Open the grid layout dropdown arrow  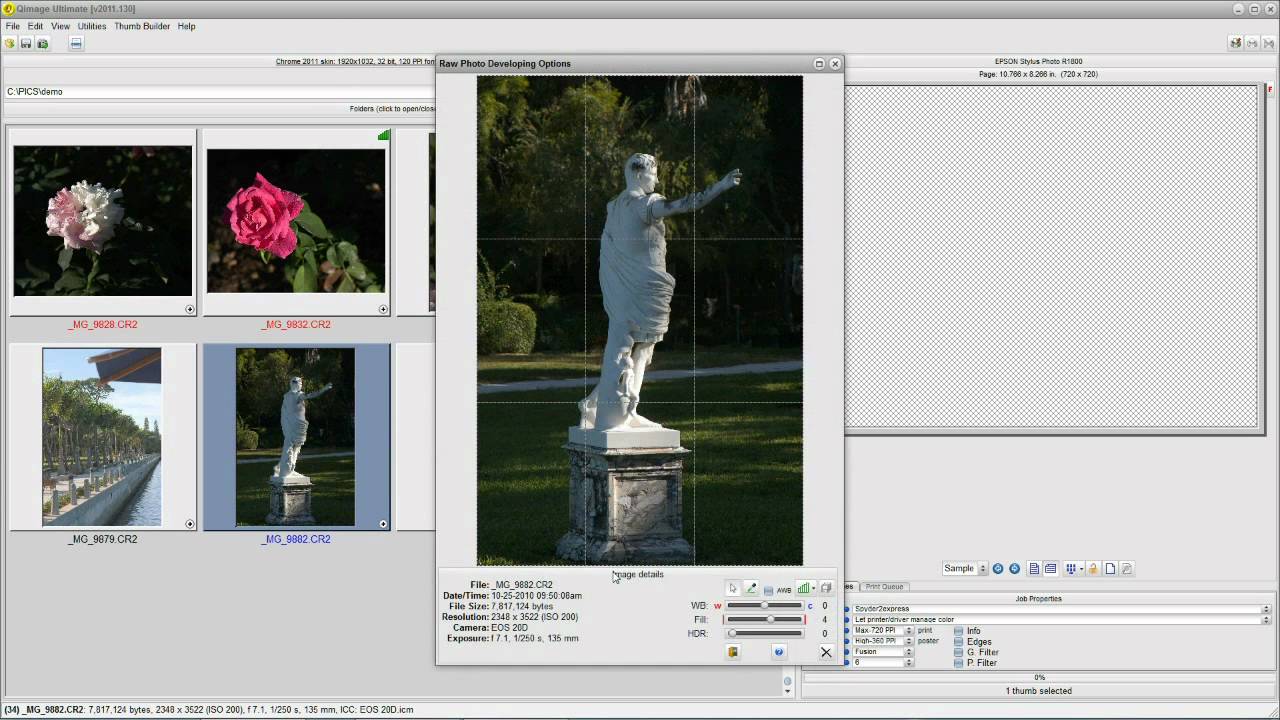pos(1081,569)
